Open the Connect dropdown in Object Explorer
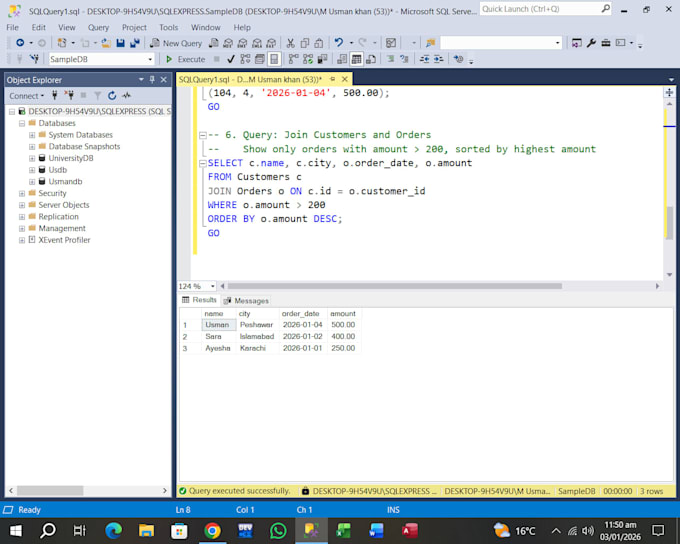Screen dimensions: 680x544 26,96
